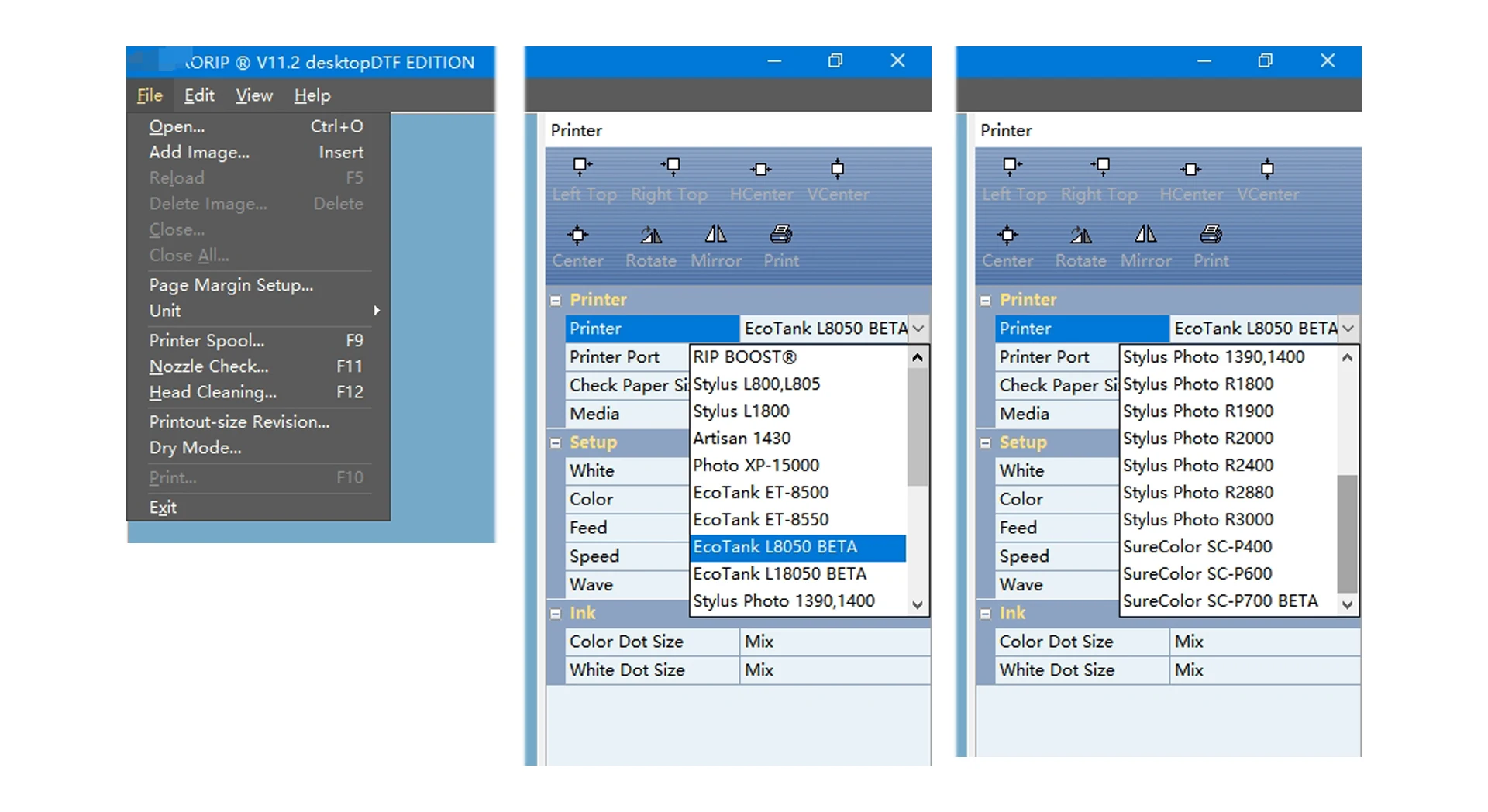Select EcoTank ET-8550 in the printer list

point(798,520)
